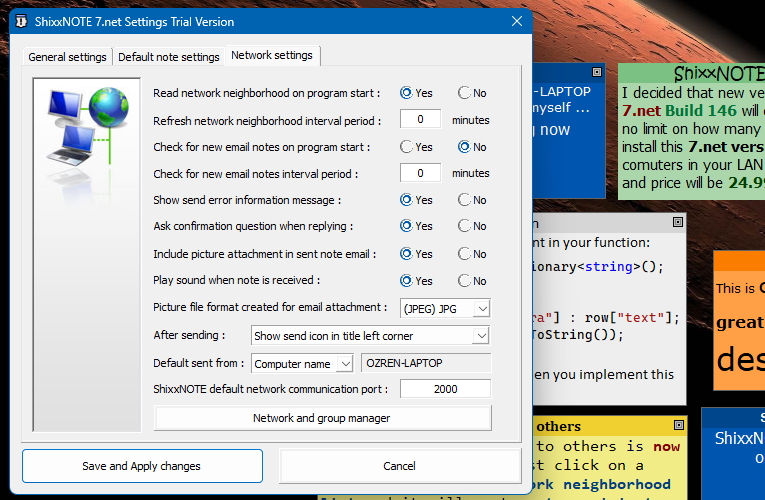Click the orange note behind the dialog

pos(739,320)
